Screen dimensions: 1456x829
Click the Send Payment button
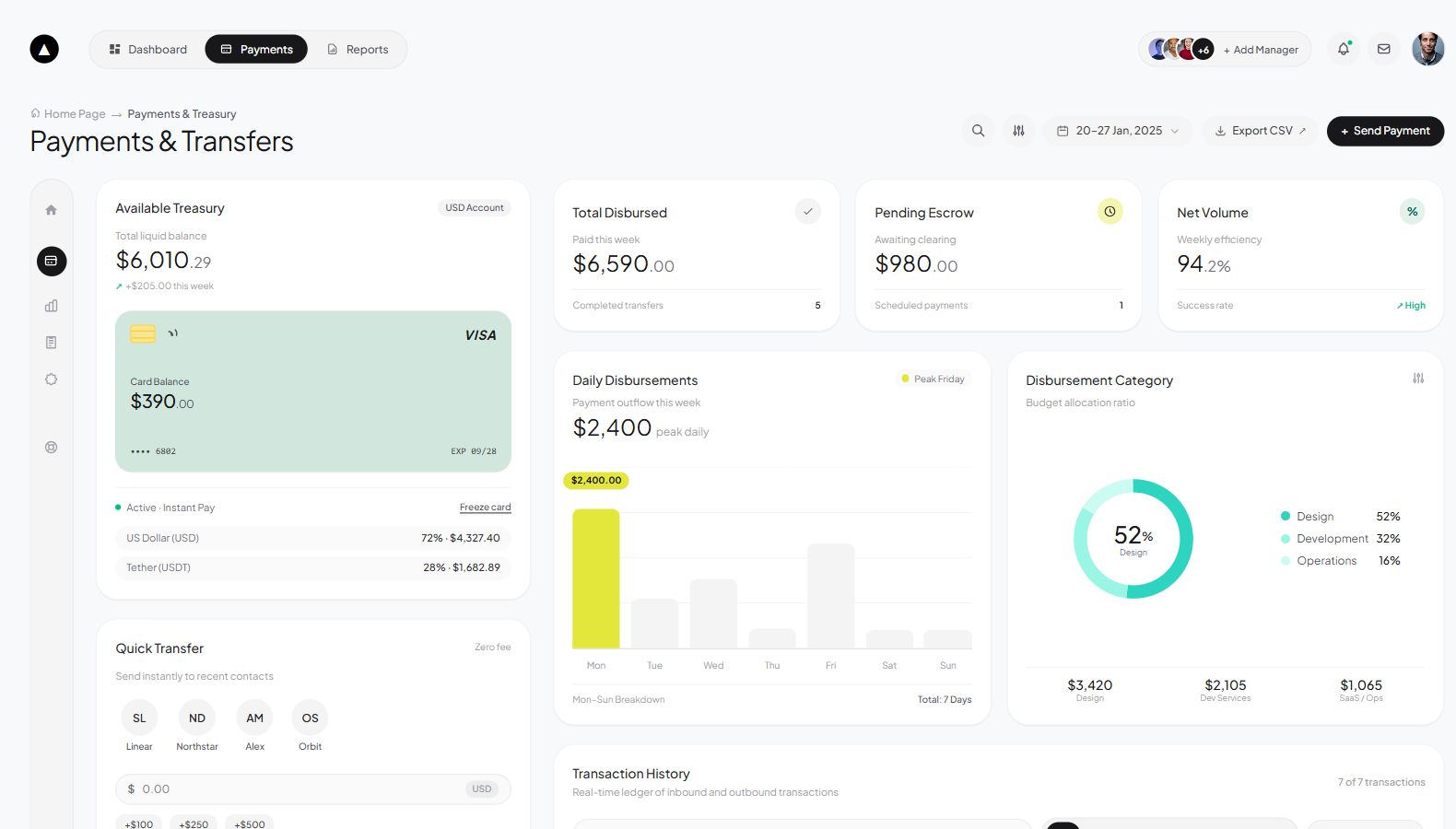[1385, 131]
